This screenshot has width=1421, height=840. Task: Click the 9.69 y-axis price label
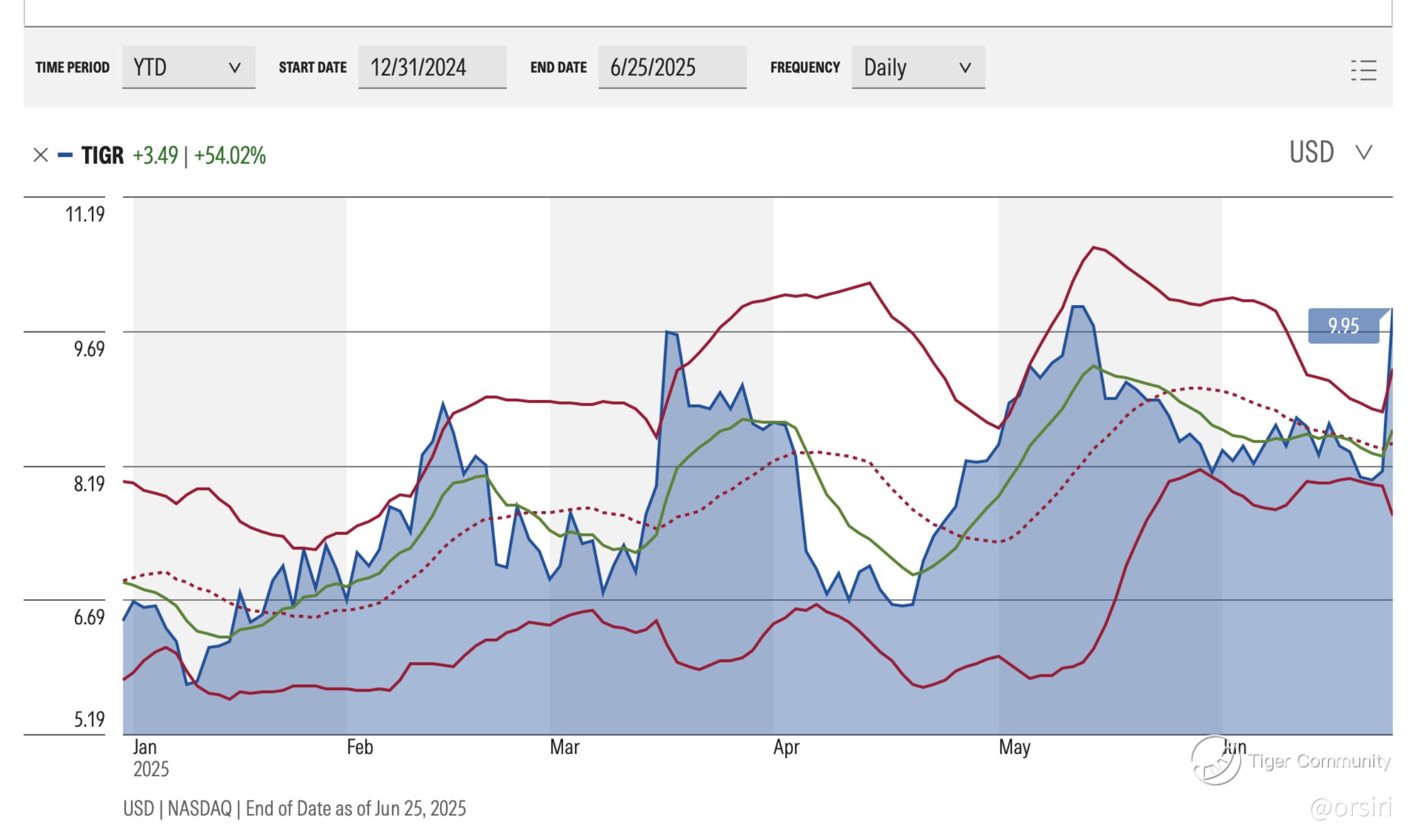click(89, 348)
